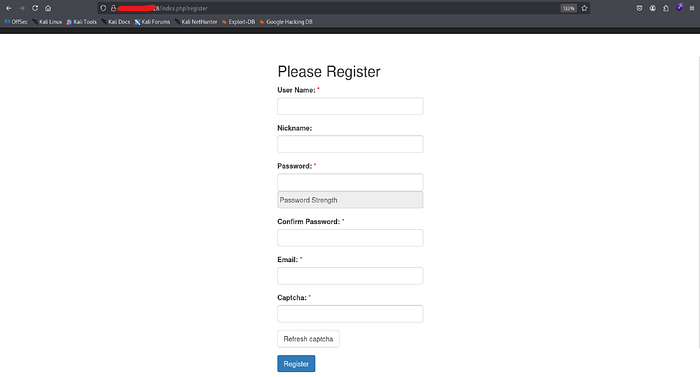
Task: Open the Pocket save icon
Action: click(x=639, y=8)
